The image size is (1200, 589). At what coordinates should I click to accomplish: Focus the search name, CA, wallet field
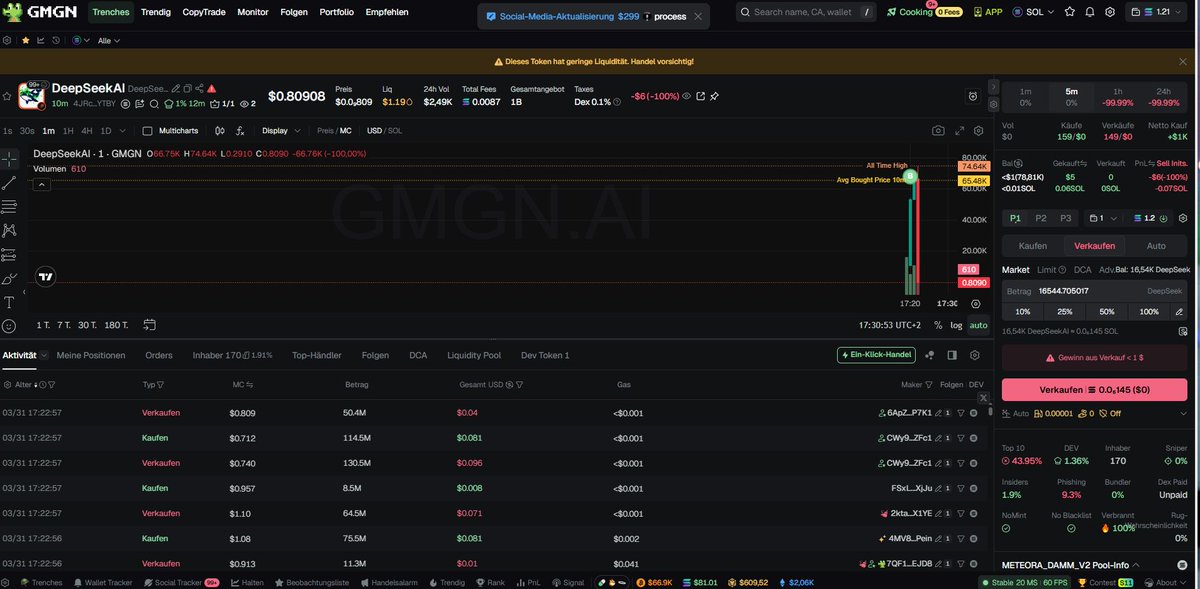[x=805, y=12]
